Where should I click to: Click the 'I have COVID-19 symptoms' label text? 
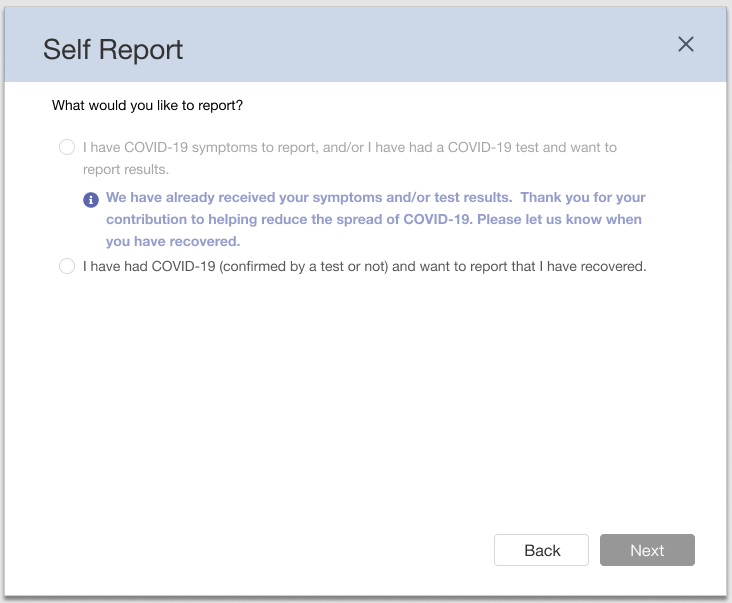point(350,158)
